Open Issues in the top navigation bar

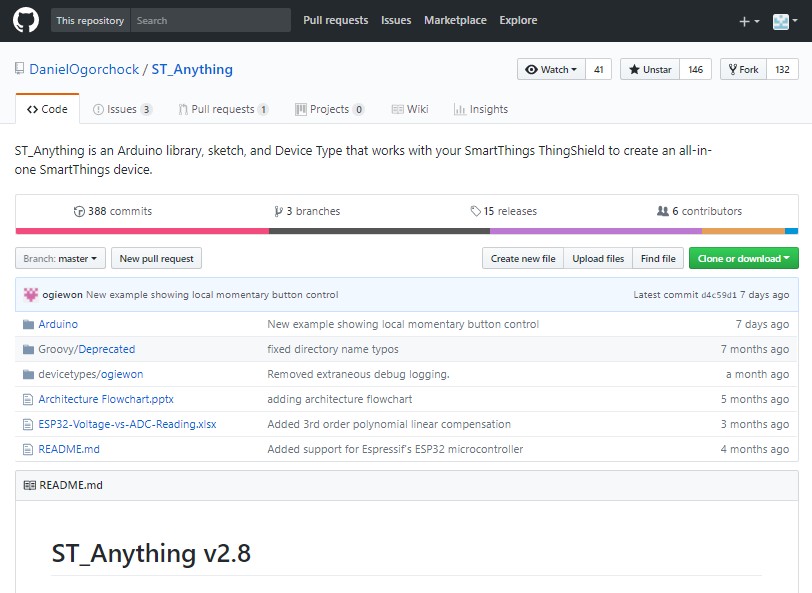pos(396,20)
